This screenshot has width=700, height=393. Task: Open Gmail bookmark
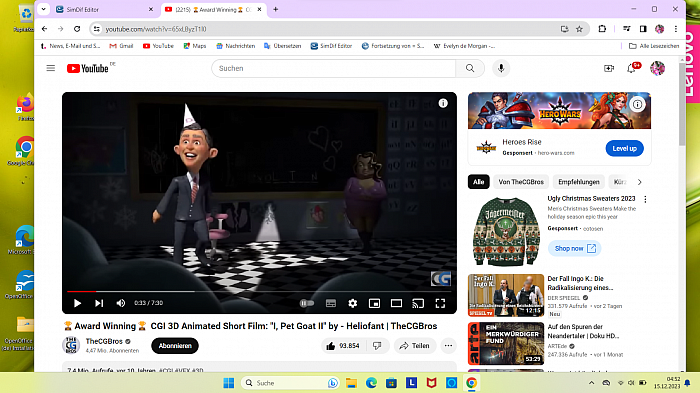coord(121,46)
